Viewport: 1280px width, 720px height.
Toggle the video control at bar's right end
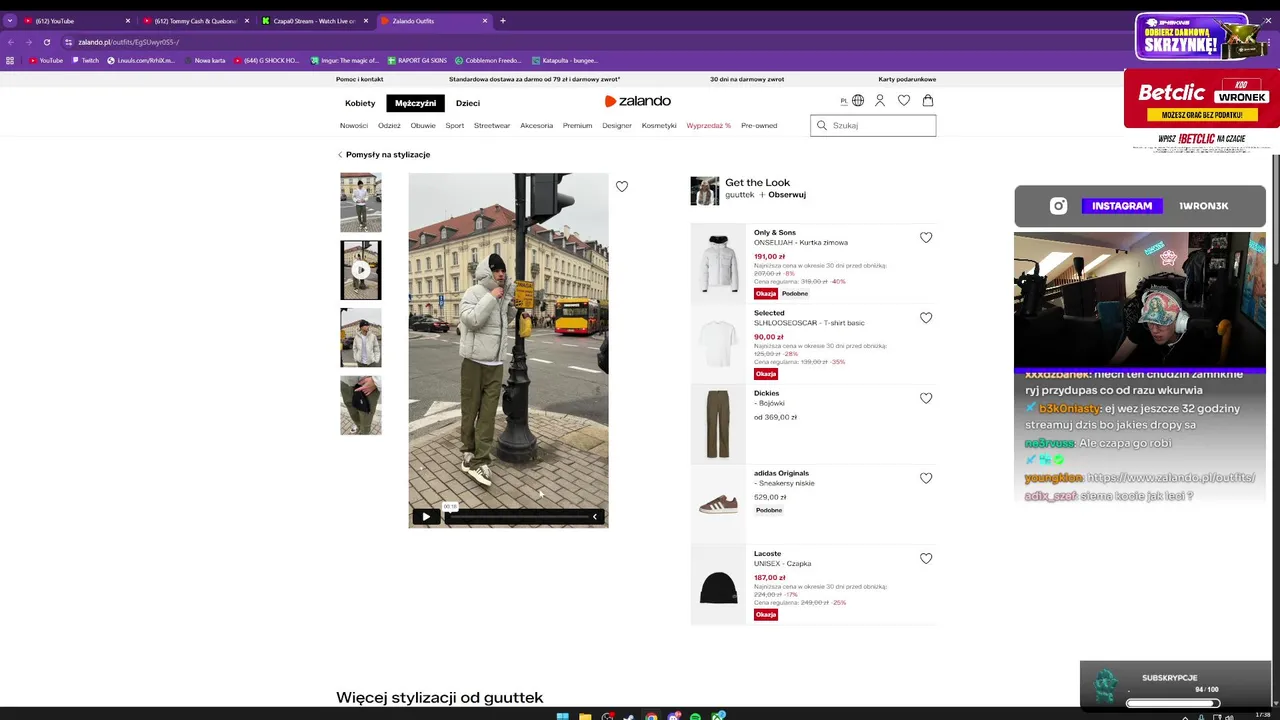tap(596, 517)
